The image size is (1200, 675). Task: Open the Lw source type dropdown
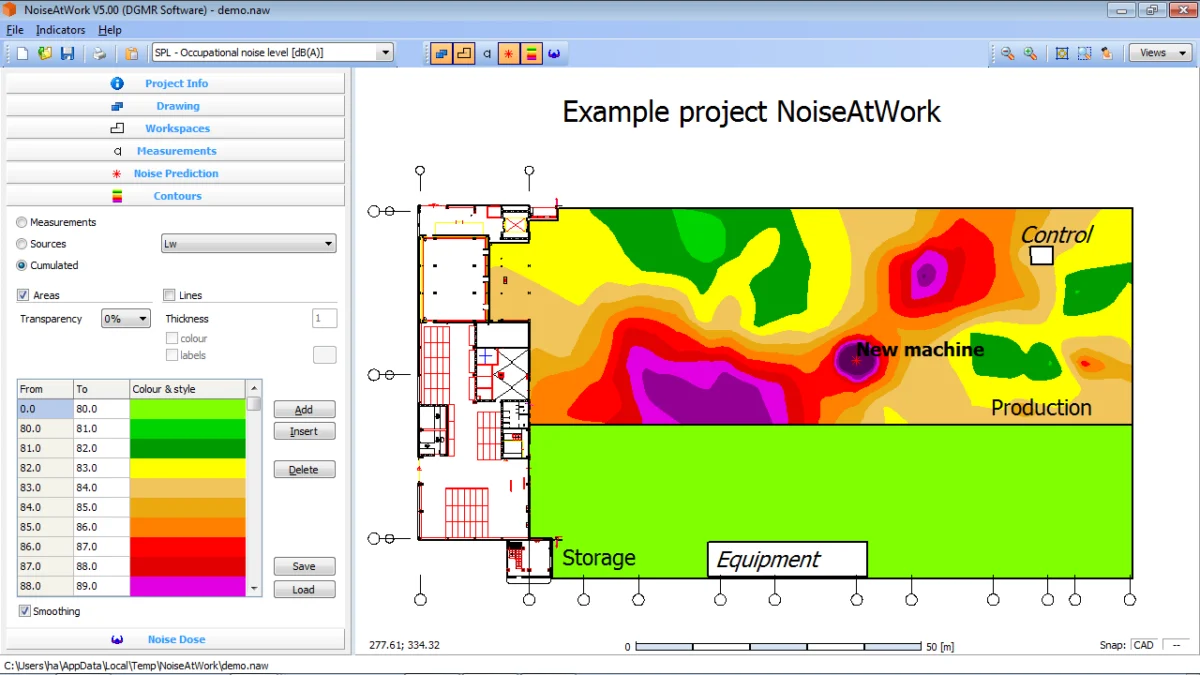(x=249, y=243)
